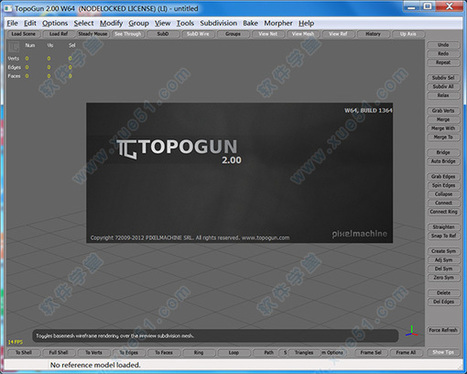This screenshot has width=467, height=374.
Task: Open the View menu
Action: [163, 23]
